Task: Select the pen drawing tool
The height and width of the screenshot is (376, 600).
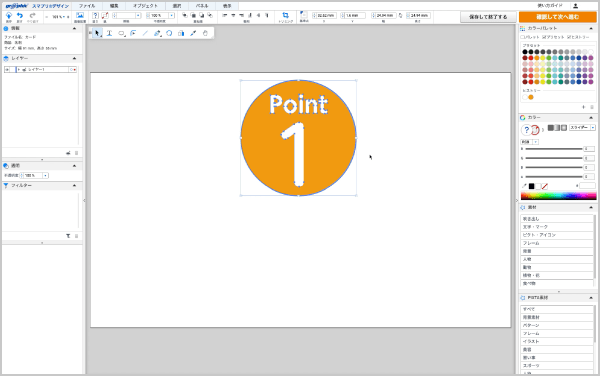Action: [157, 33]
